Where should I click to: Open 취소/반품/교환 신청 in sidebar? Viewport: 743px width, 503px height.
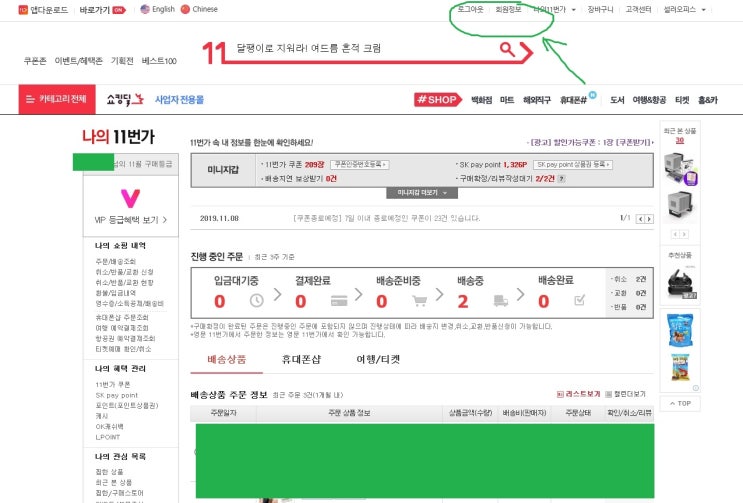(x=124, y=272)
